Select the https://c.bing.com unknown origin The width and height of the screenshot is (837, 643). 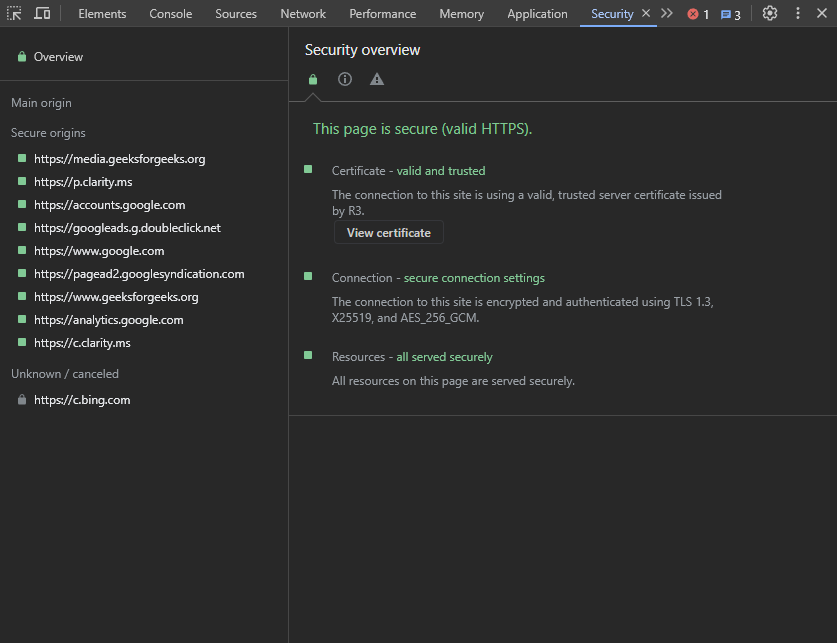pyautogui.click(x=82, y=400)
